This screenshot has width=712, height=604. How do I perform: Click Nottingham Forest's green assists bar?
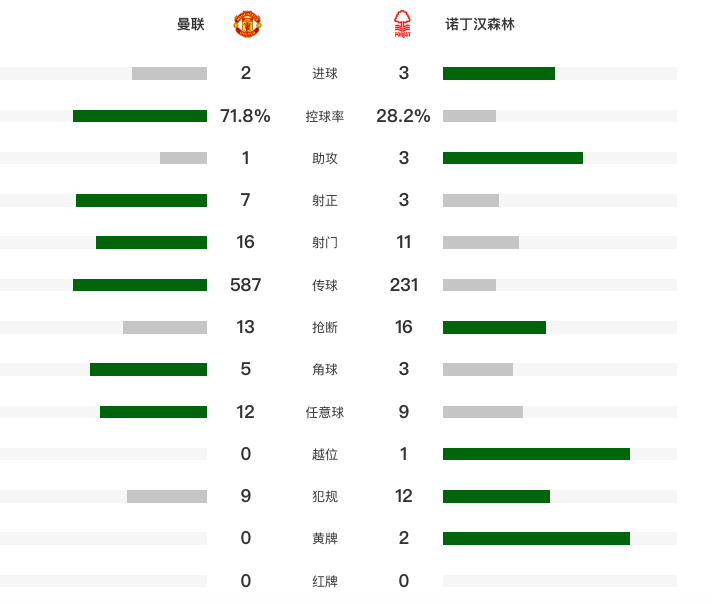513,158
